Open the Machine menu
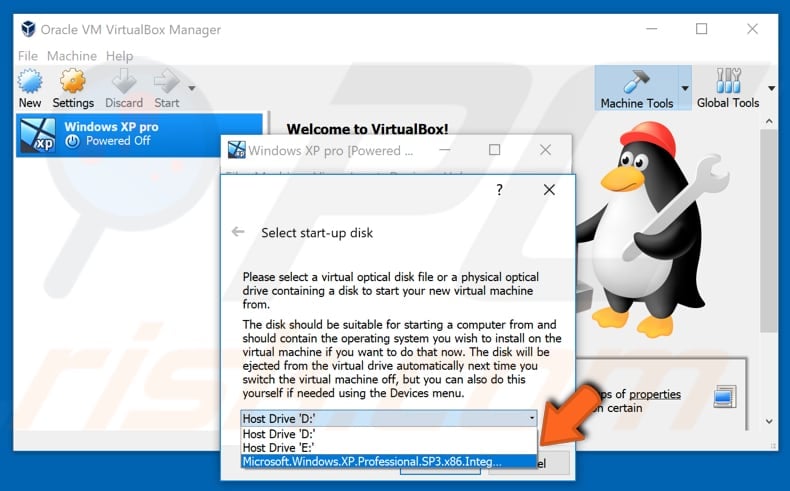The width and height of the screenshot is (790, 491). 72,56
